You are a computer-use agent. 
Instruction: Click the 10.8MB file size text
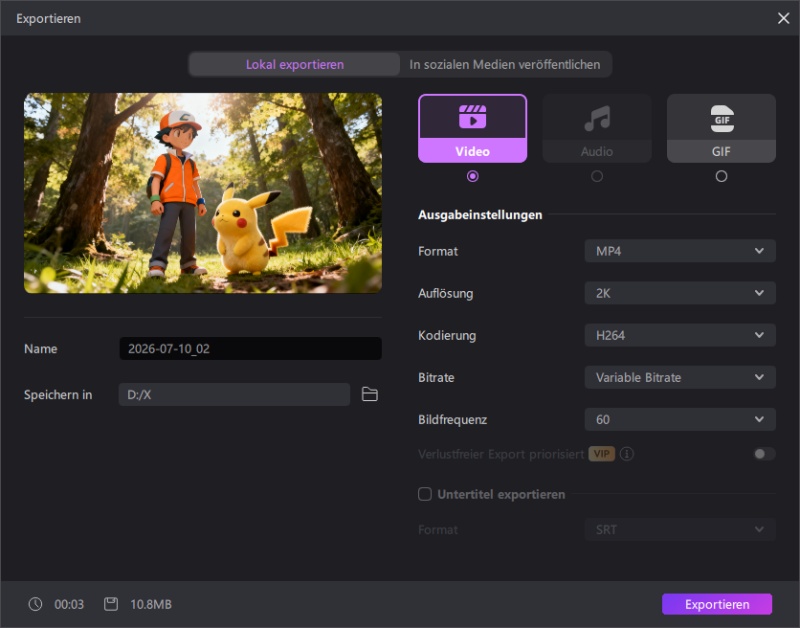point(151,605)
